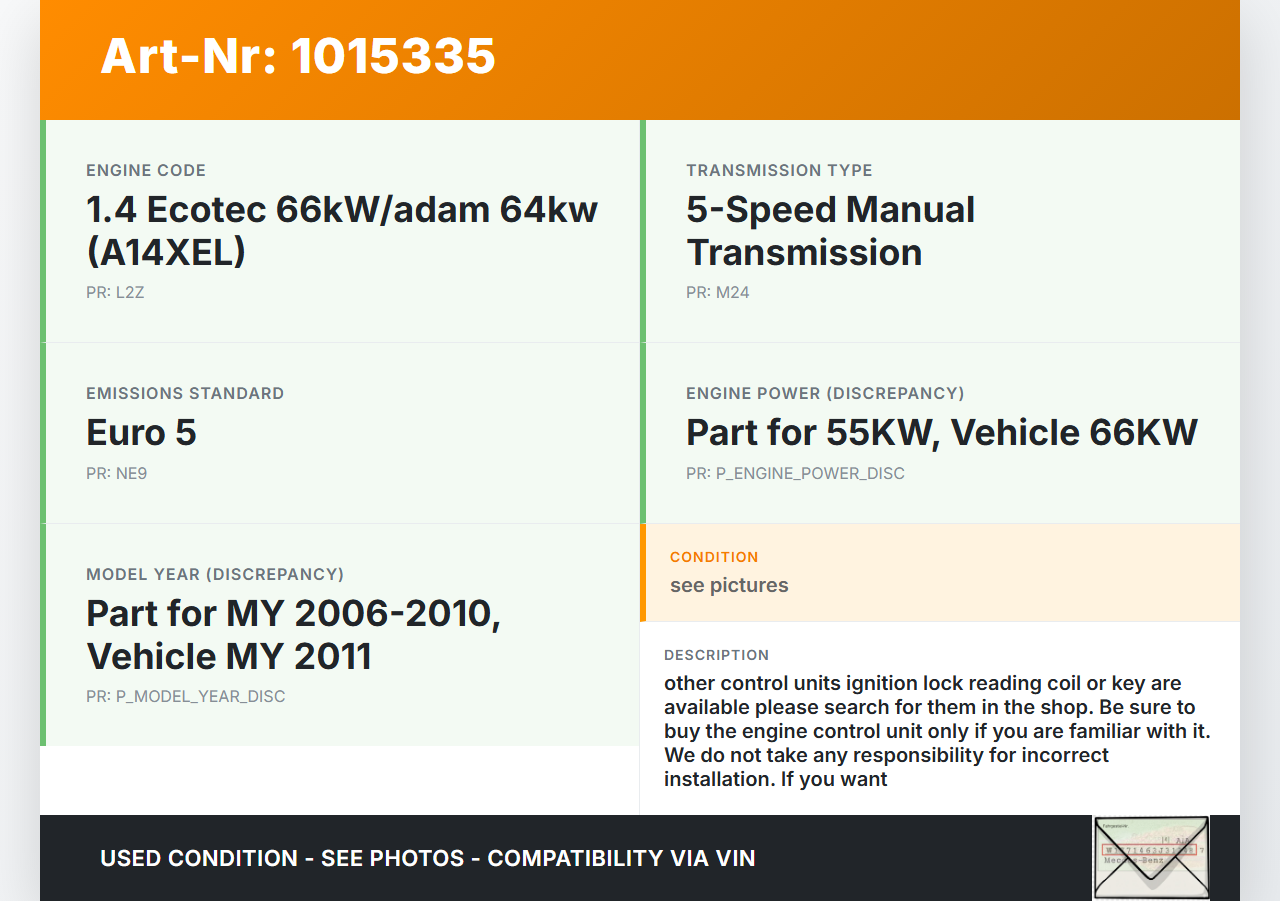Click the Art-Nr: 1015335 heading

298,56
